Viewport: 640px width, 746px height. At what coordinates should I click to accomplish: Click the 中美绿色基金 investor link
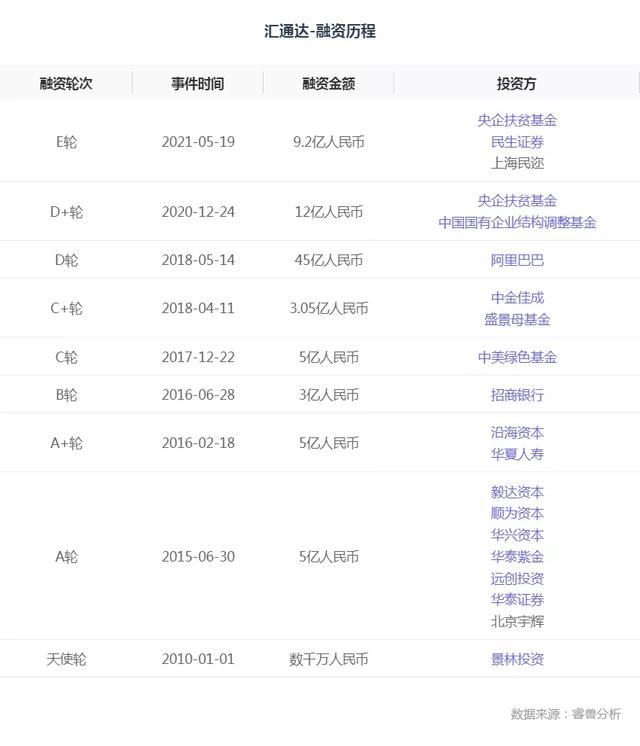(517, 357)
